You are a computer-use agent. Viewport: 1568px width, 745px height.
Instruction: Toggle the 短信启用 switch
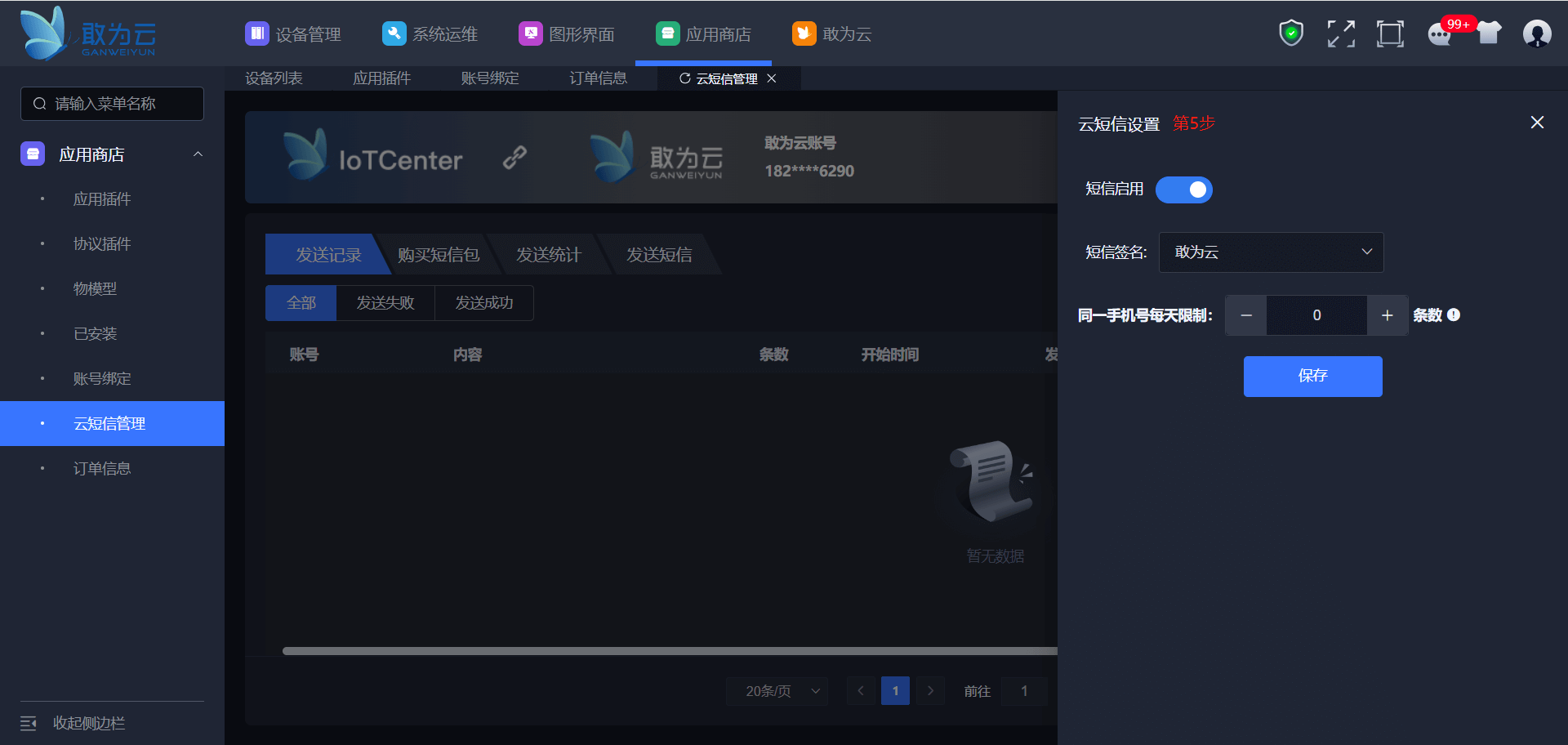[x=1184, y=190]
